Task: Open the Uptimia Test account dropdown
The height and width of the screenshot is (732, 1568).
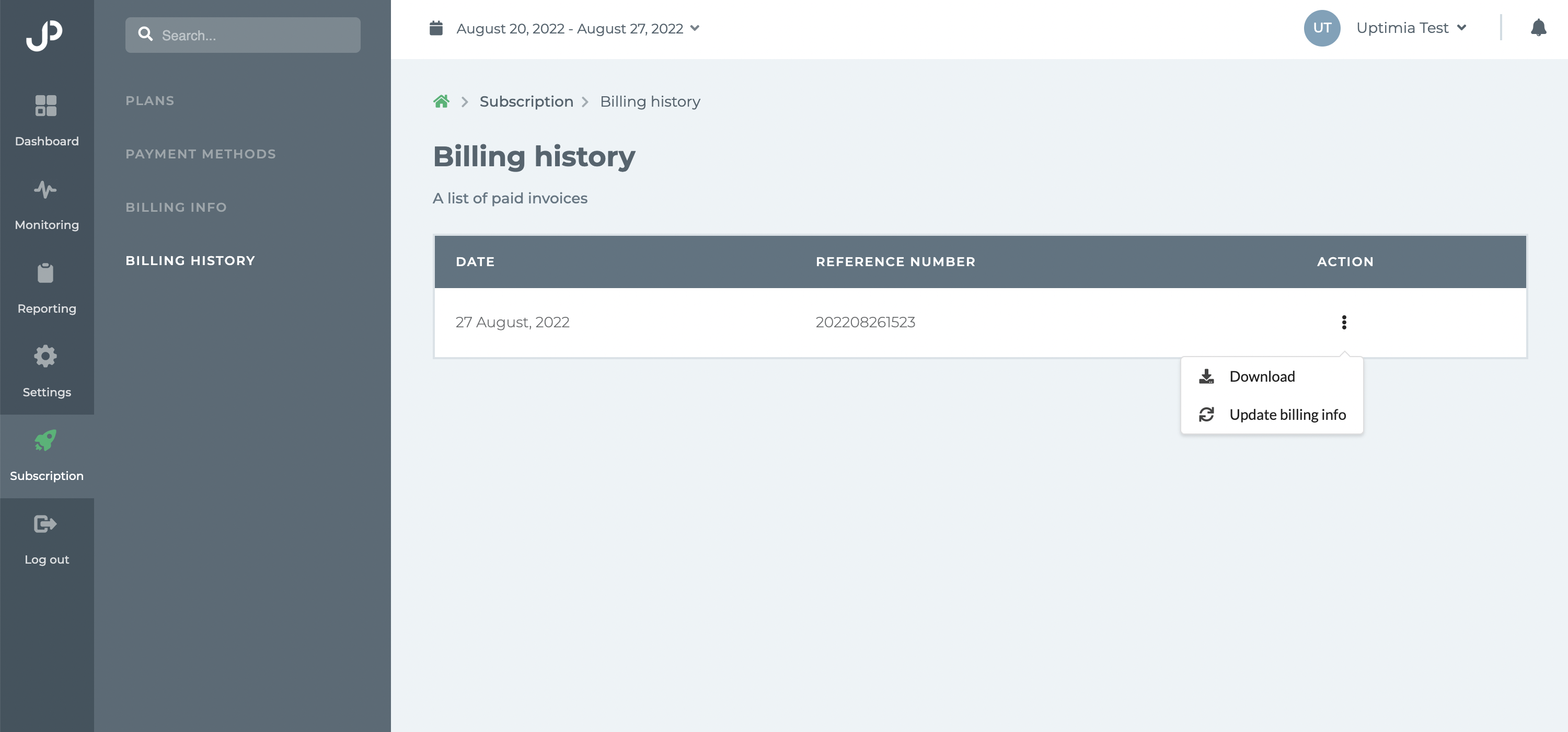Action: (1411, 28)
